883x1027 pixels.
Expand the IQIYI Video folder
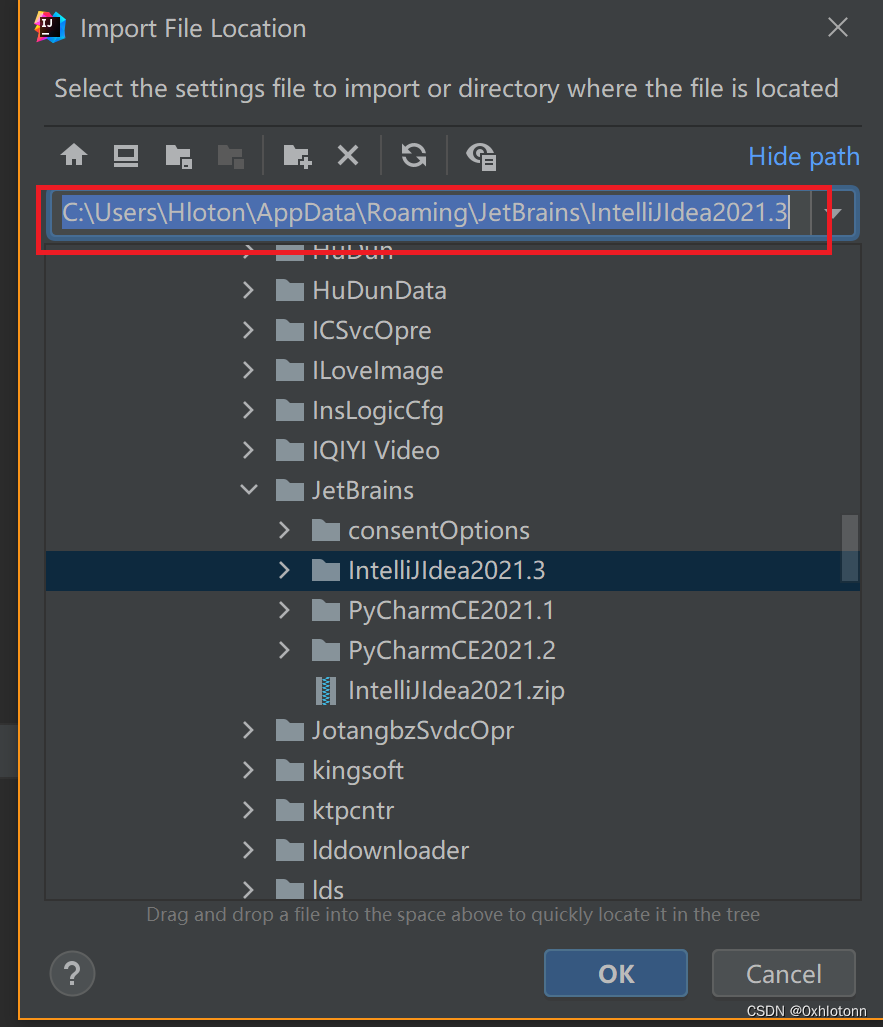click(x=248, y=450)
